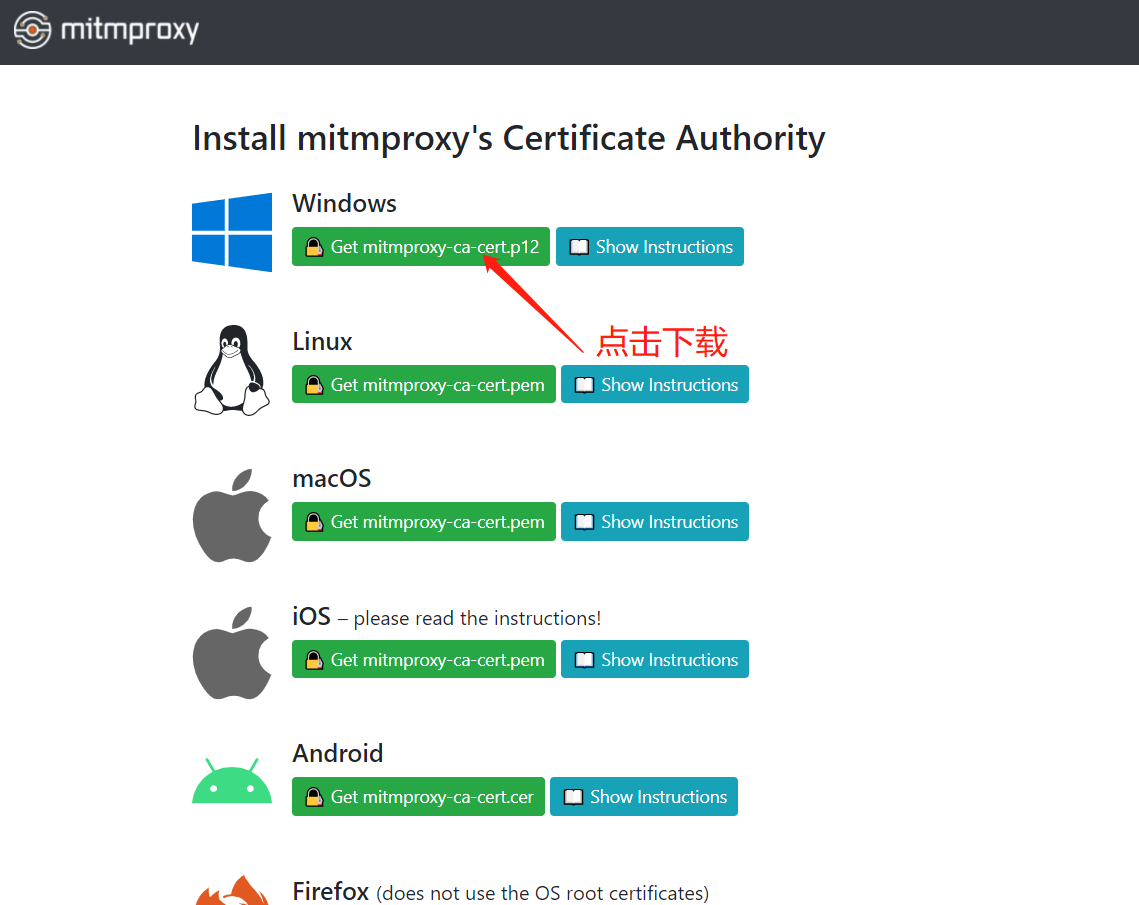This screenshot has width=1139, height=905.
Task: Show Instructions for macOS
Action: tap(654, 522)
